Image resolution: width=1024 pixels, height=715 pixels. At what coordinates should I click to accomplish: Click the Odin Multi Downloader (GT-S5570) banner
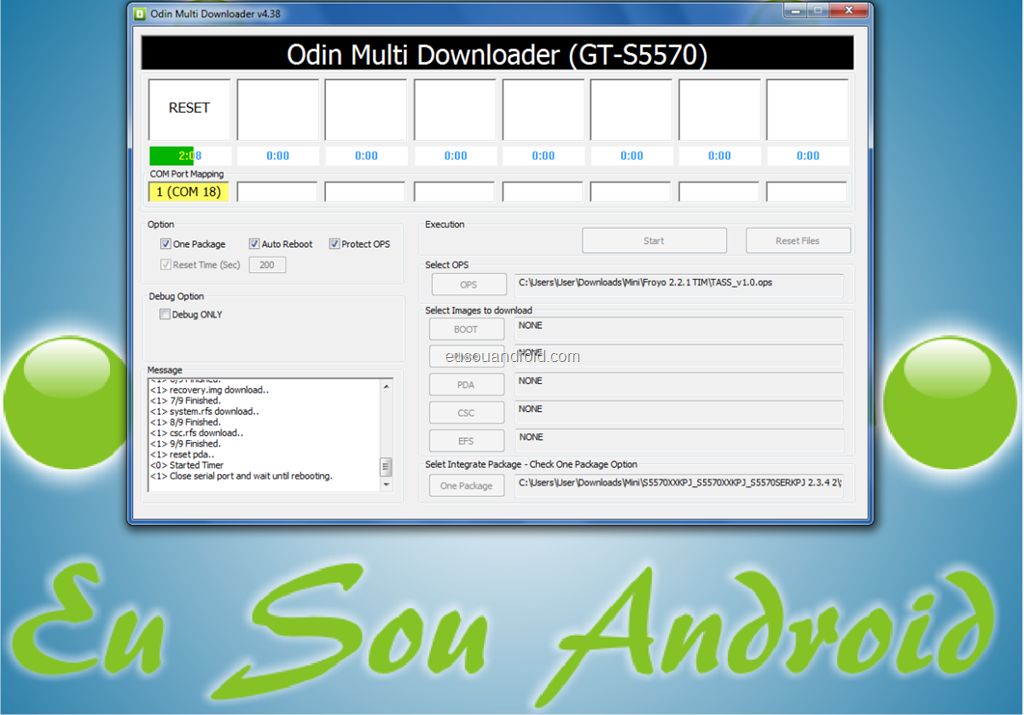[x=497, y=54]
